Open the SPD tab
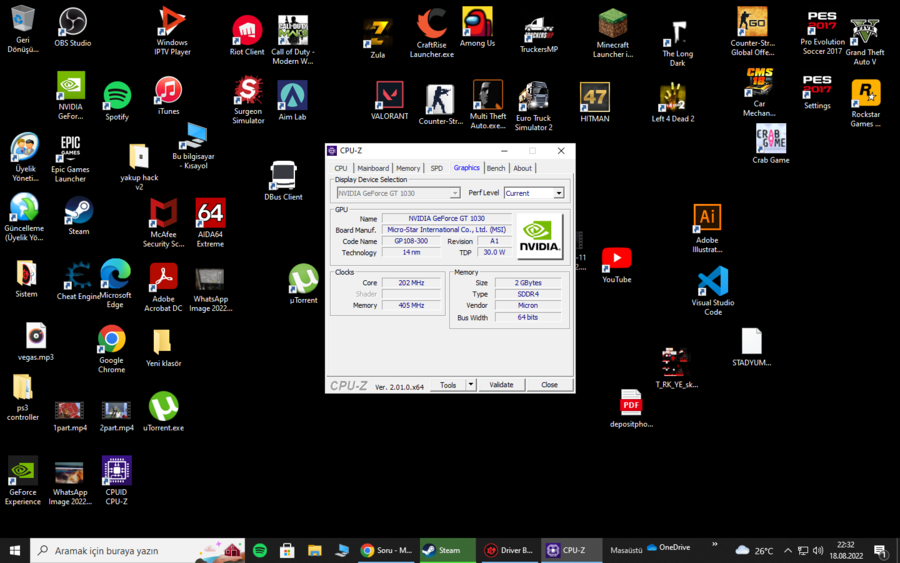This screenshot has height=563, width=900. point(436,168)
